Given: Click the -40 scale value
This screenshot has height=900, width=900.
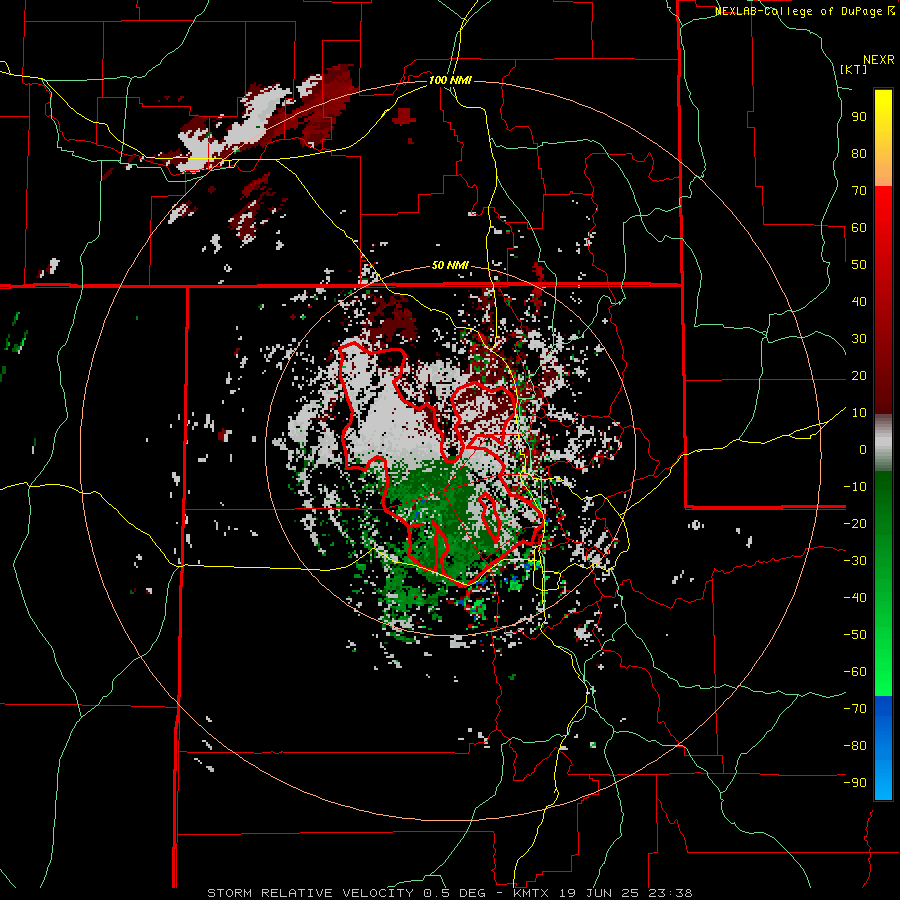Looking at the screenshot, I should (x=855, y=598).
